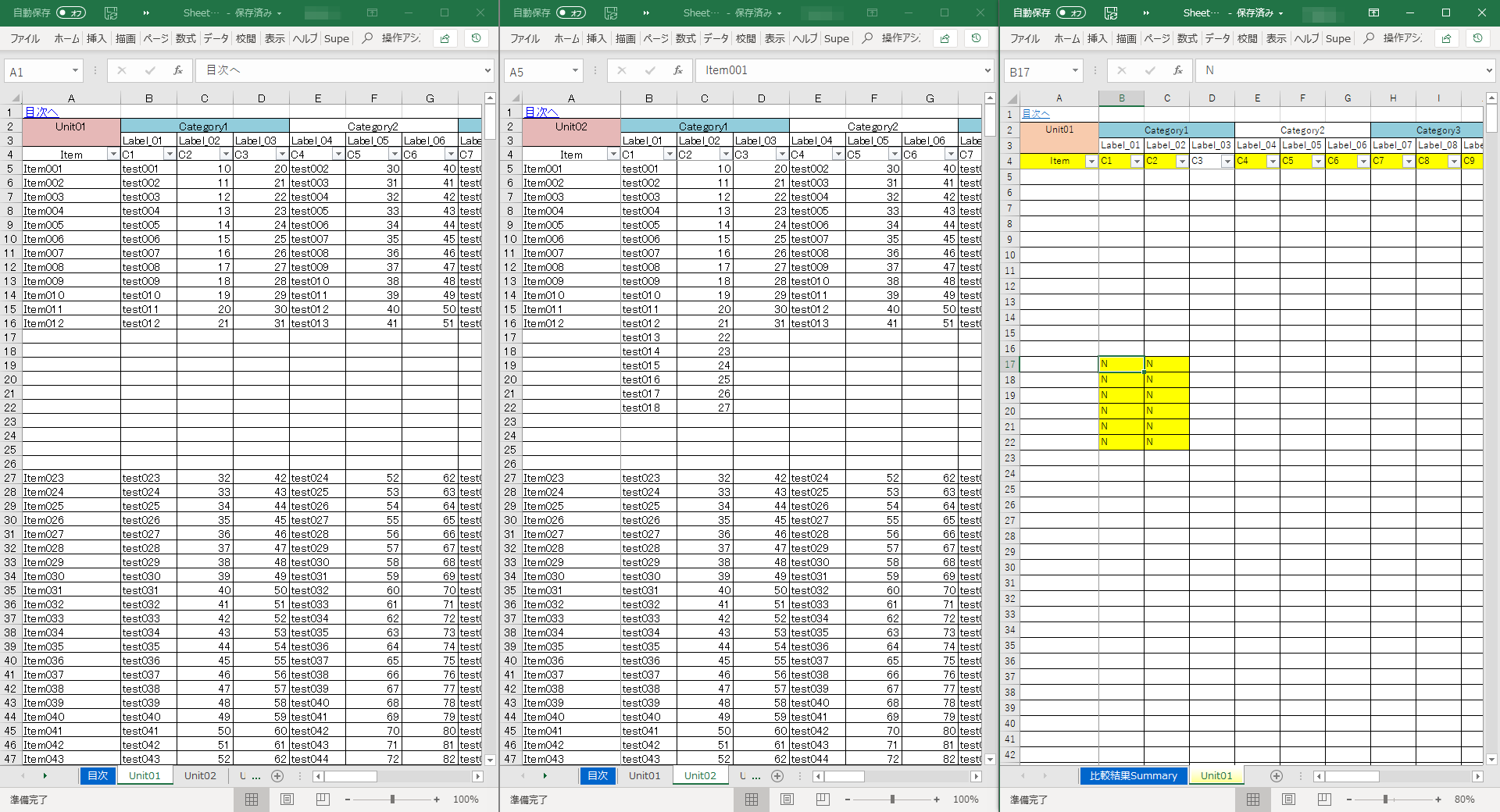Click the search magnifier icon in left window ribbon

point(367,38)
